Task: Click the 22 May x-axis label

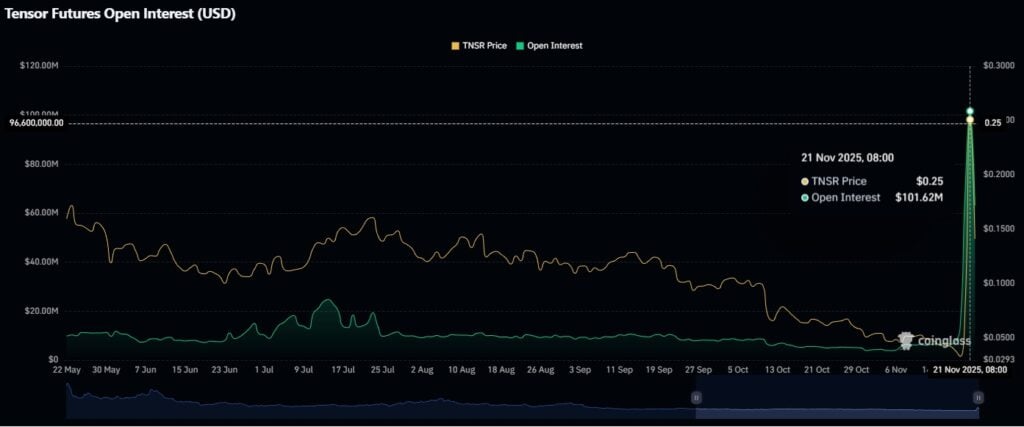Action: (66, 370)
